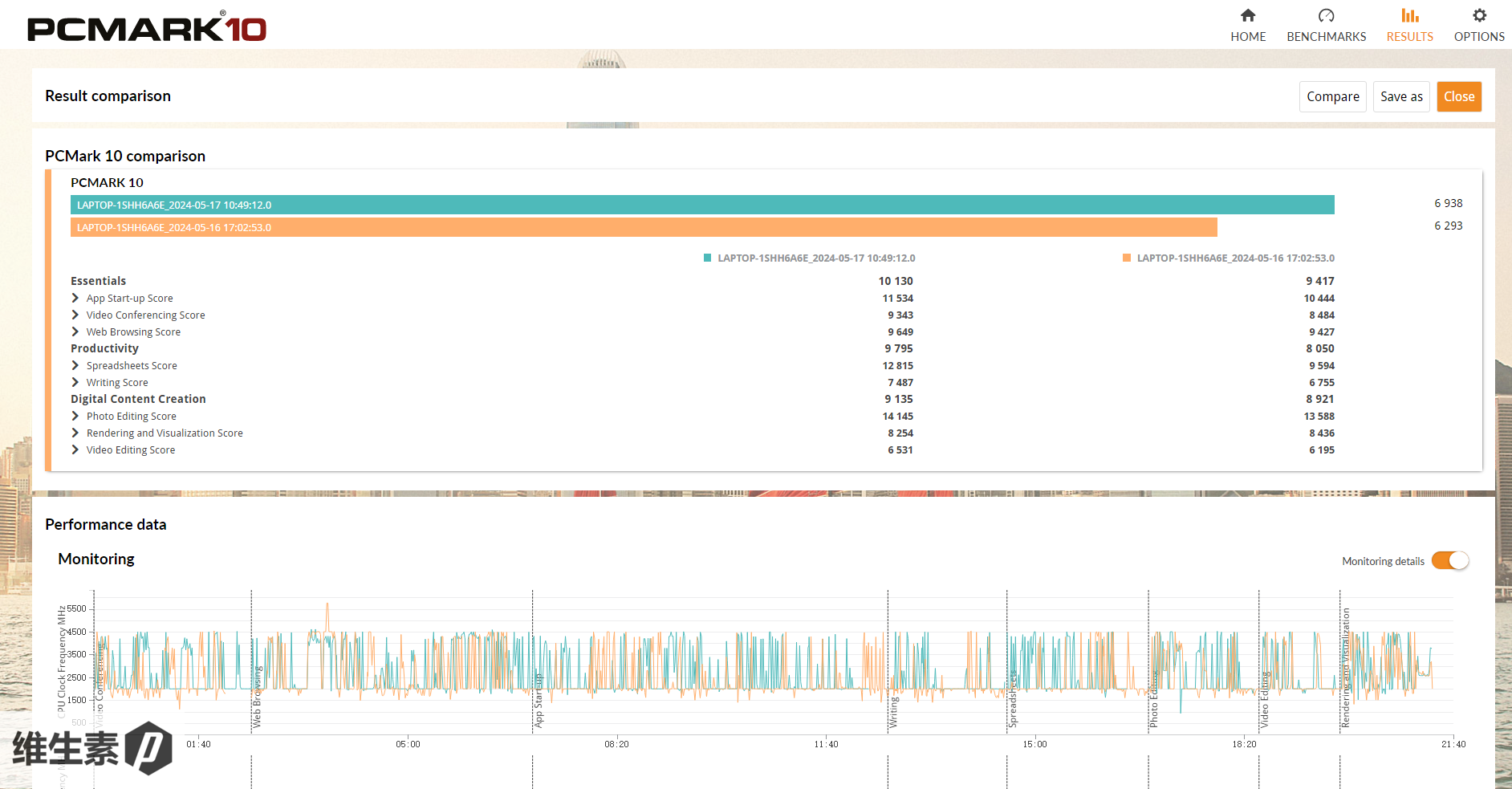
Task: Click the teal legend square for 2024-05-17 result
Action: 708,258
